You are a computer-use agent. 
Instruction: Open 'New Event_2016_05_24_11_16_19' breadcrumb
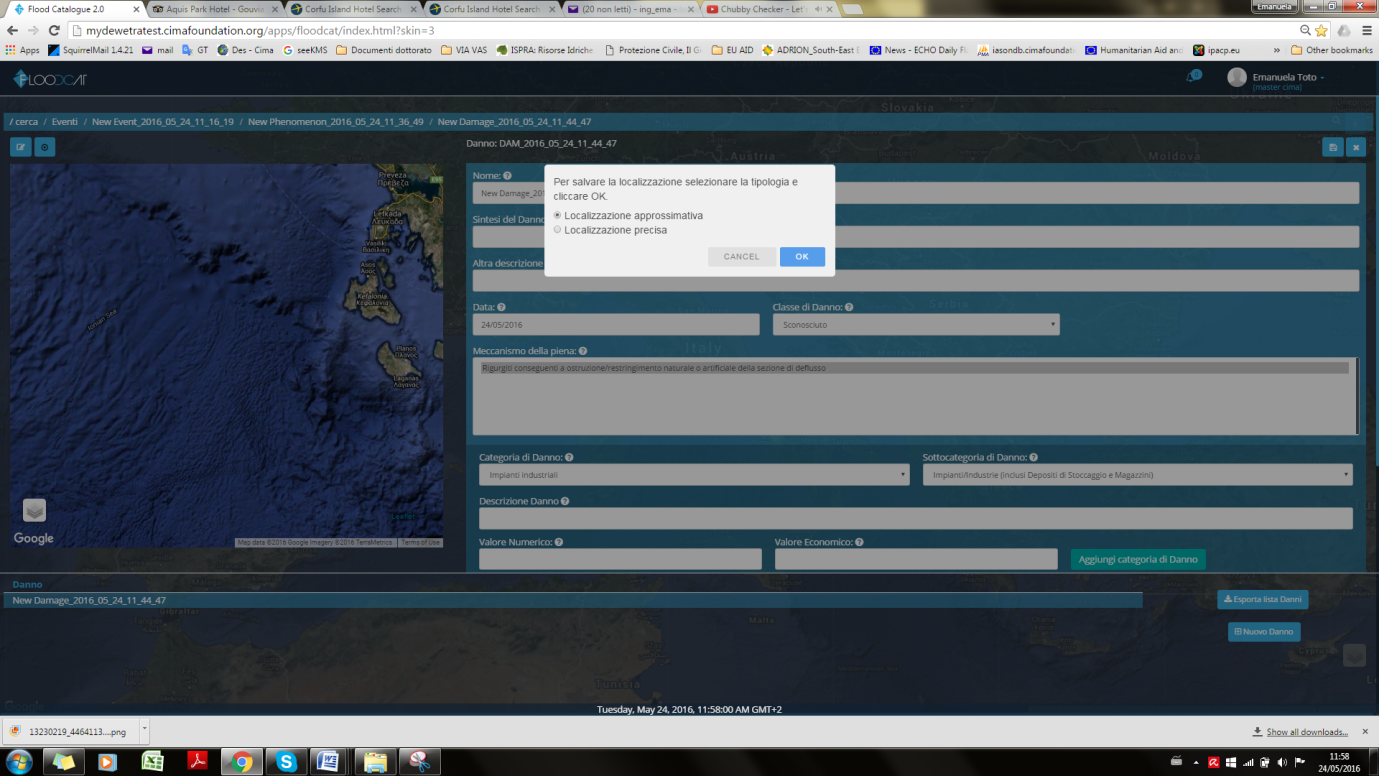click(163, 122)
